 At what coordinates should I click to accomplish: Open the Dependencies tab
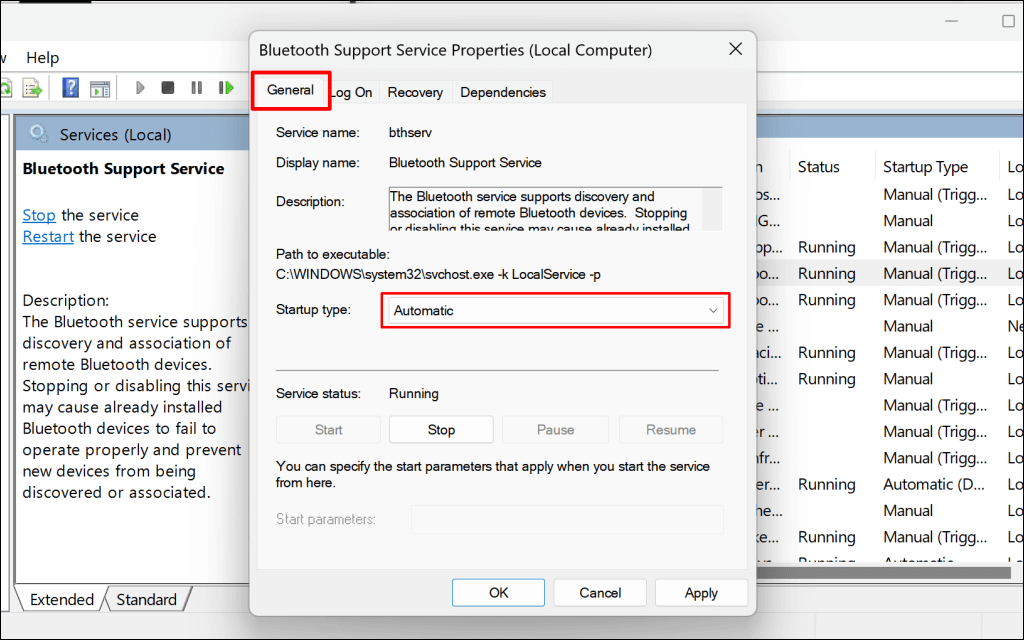point(502,92)
